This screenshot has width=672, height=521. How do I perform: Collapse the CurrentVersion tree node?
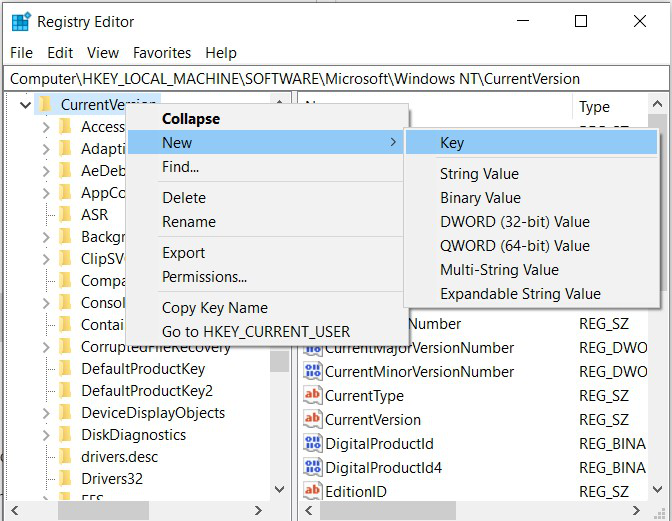tap(24, 104)
